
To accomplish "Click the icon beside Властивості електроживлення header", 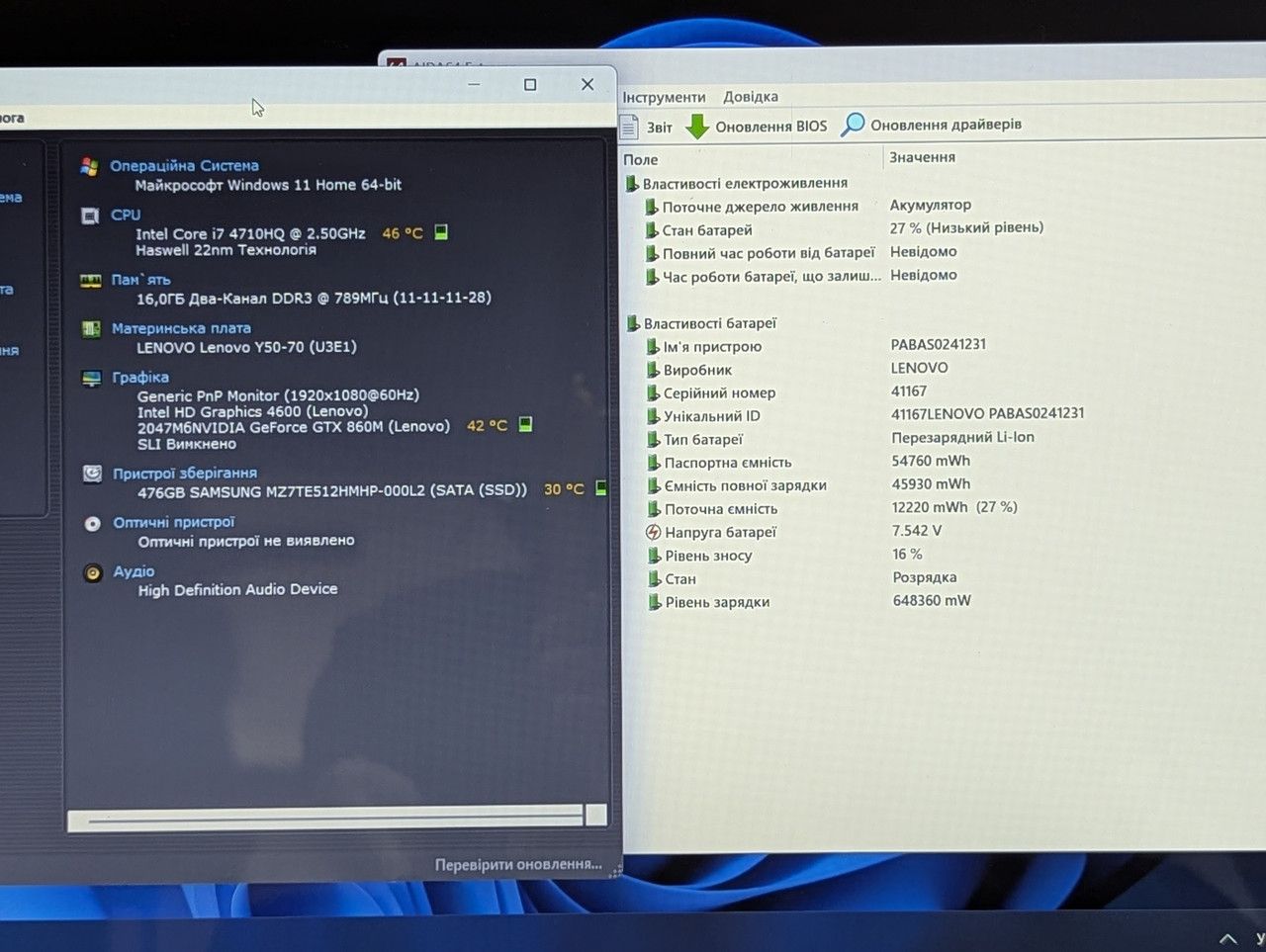I will point(631,184).
